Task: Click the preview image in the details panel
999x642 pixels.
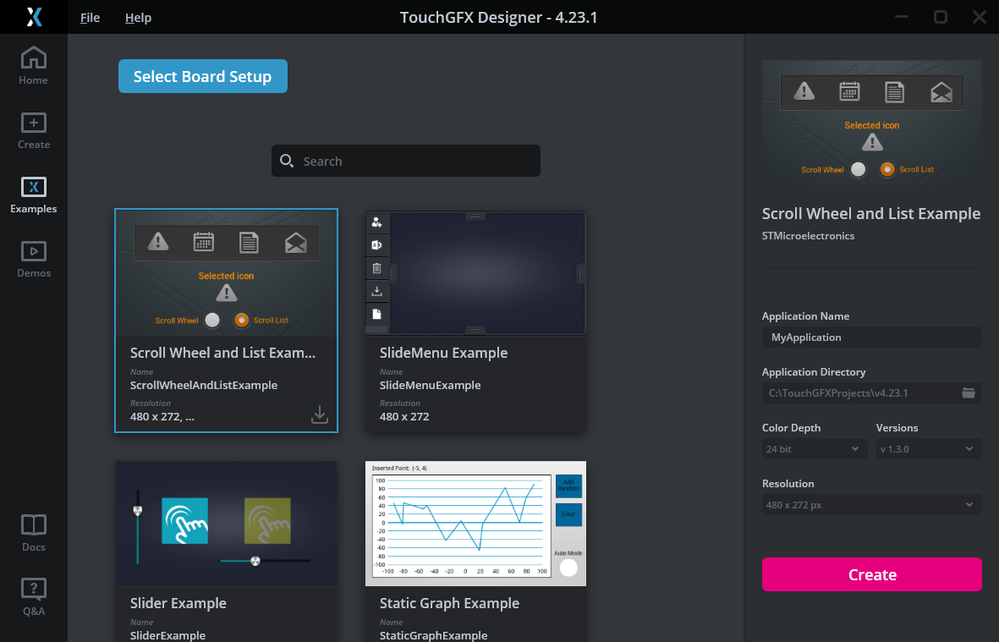Action: [x=872, y=122]
